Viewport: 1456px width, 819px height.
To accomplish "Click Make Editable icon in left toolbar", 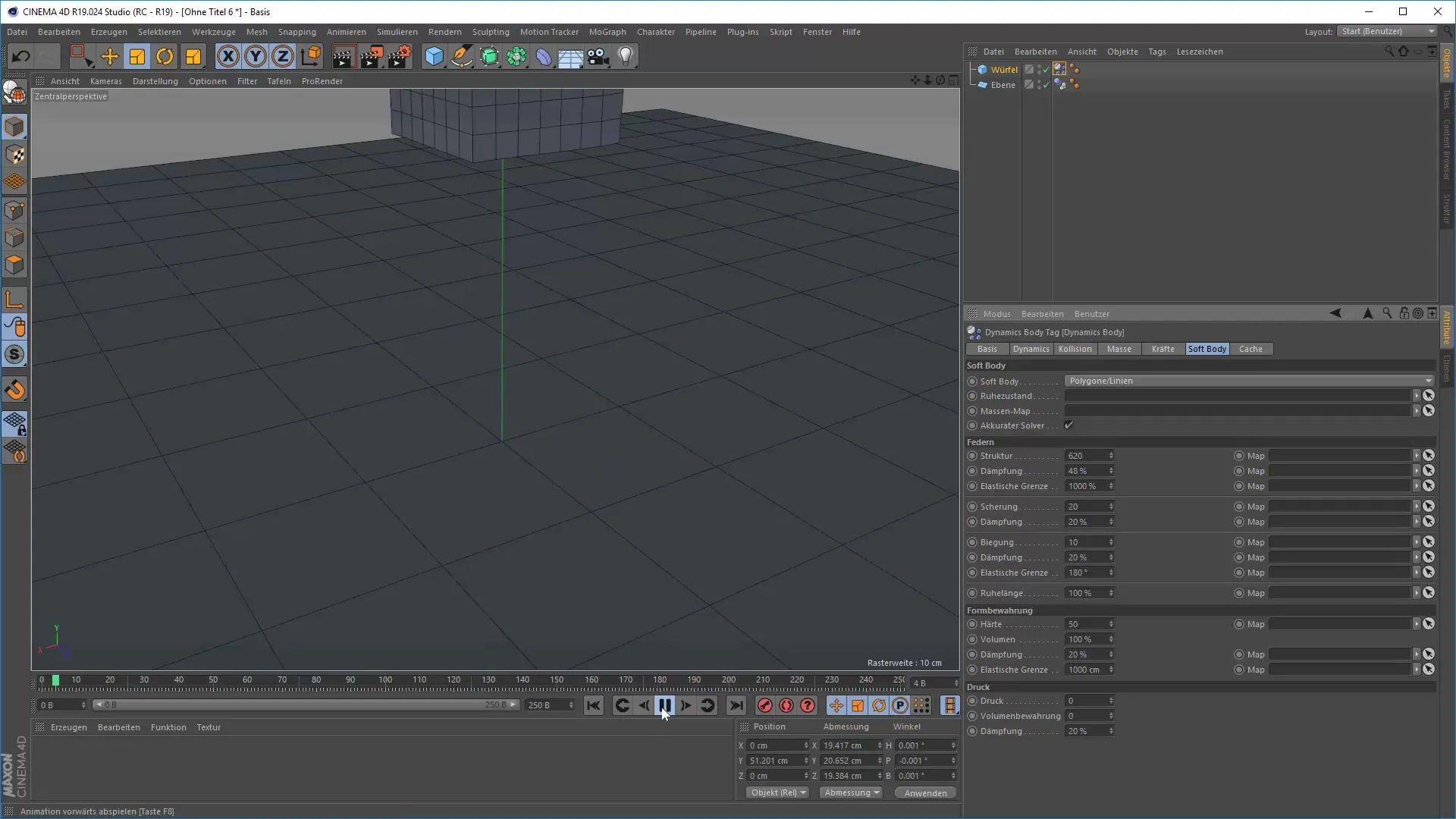I will click(x=14, y=93).
